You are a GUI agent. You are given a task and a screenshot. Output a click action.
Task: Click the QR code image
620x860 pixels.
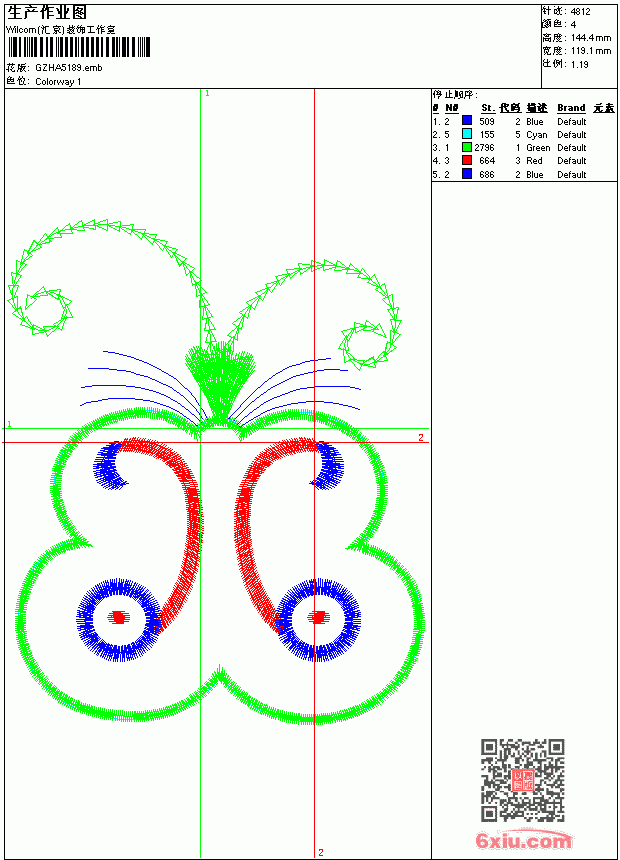pyautogui.click(x=523, y=780)
